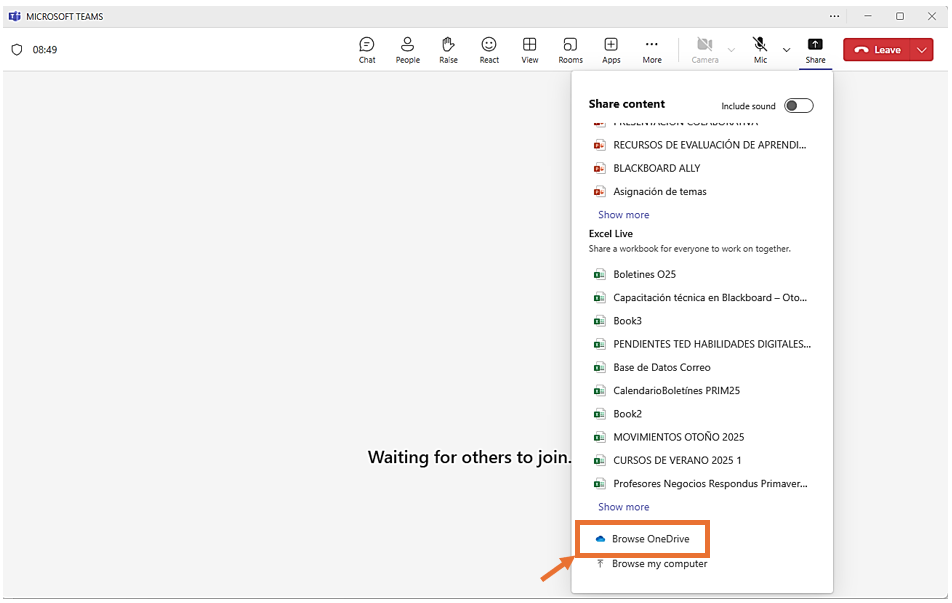Click Browse OneDrive

[650, 539]
